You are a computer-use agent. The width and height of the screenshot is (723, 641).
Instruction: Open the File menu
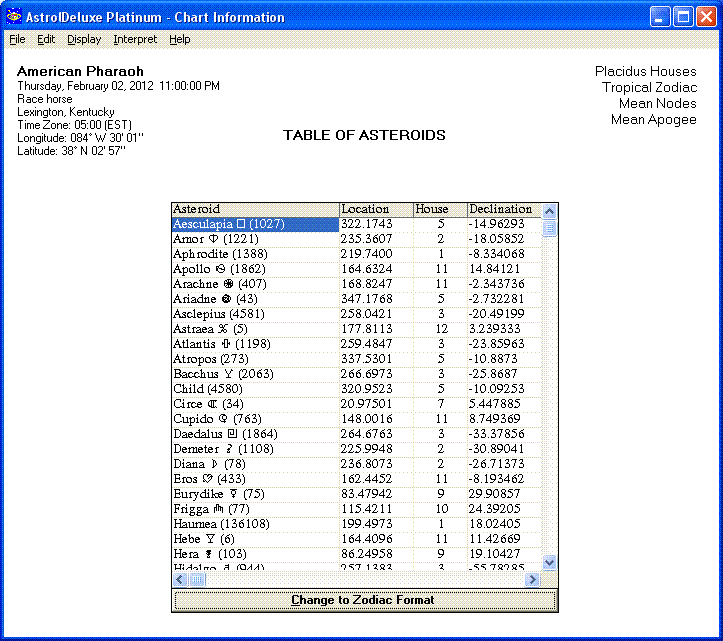point(17,39)
